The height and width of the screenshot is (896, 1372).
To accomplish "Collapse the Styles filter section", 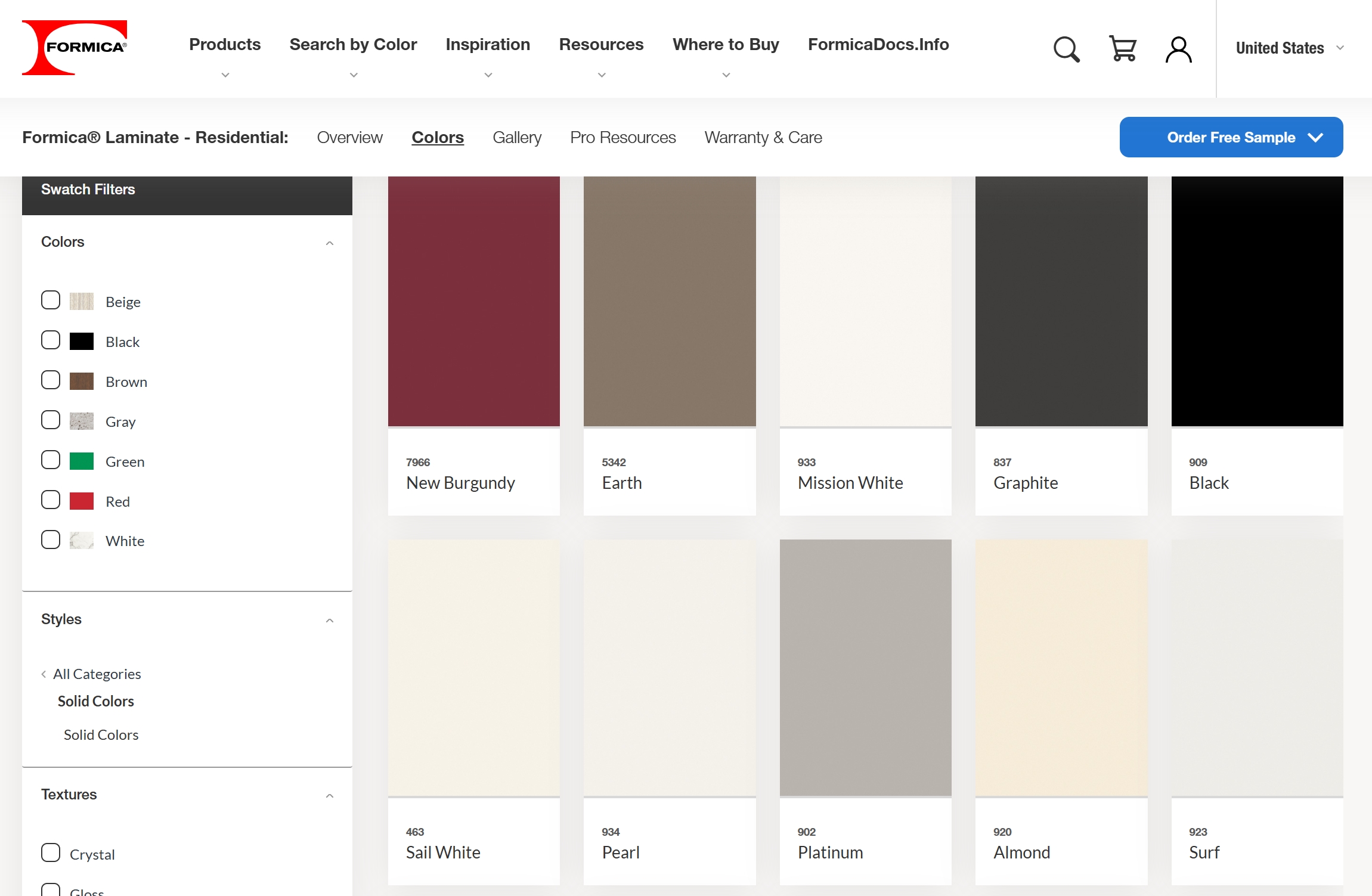I will [x=330, y=620].
